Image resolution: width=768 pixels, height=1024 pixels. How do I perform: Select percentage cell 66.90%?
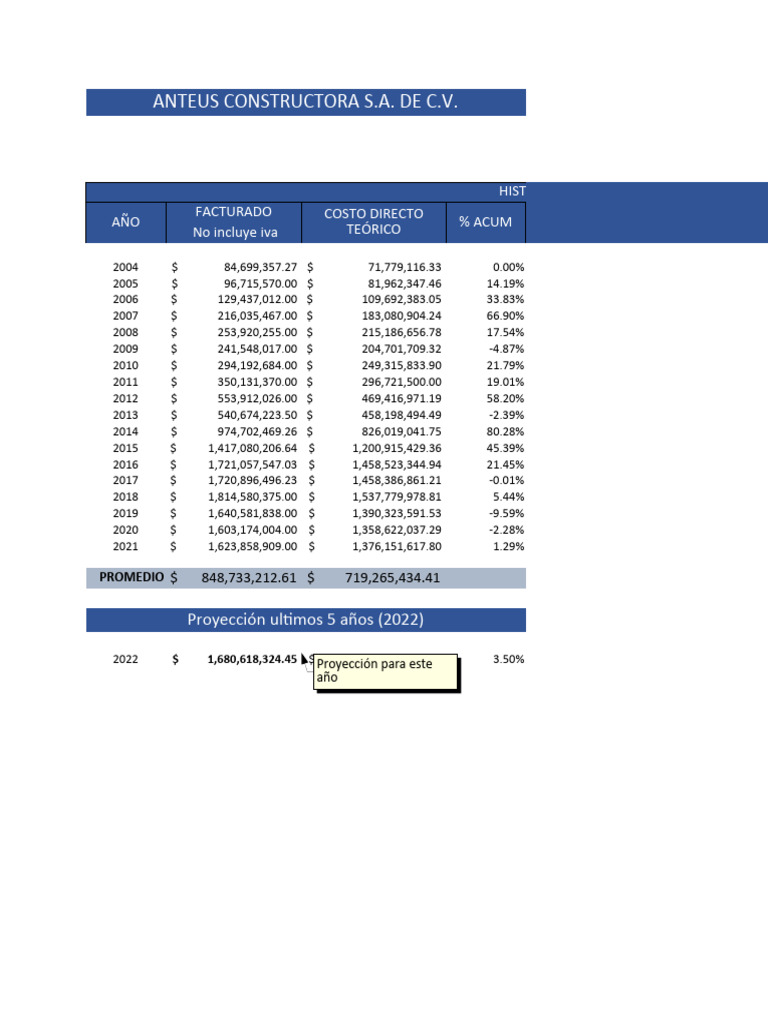pyautogui.click(x=505, y=315)
